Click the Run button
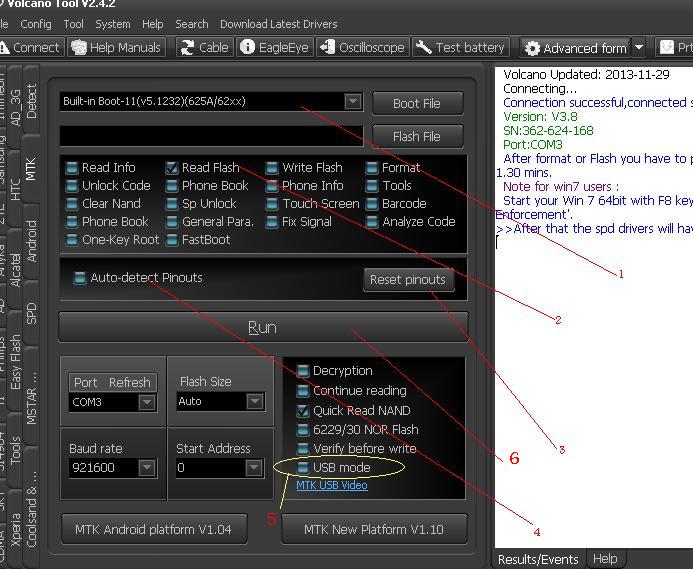693x569 pixels. click(263, 327)
